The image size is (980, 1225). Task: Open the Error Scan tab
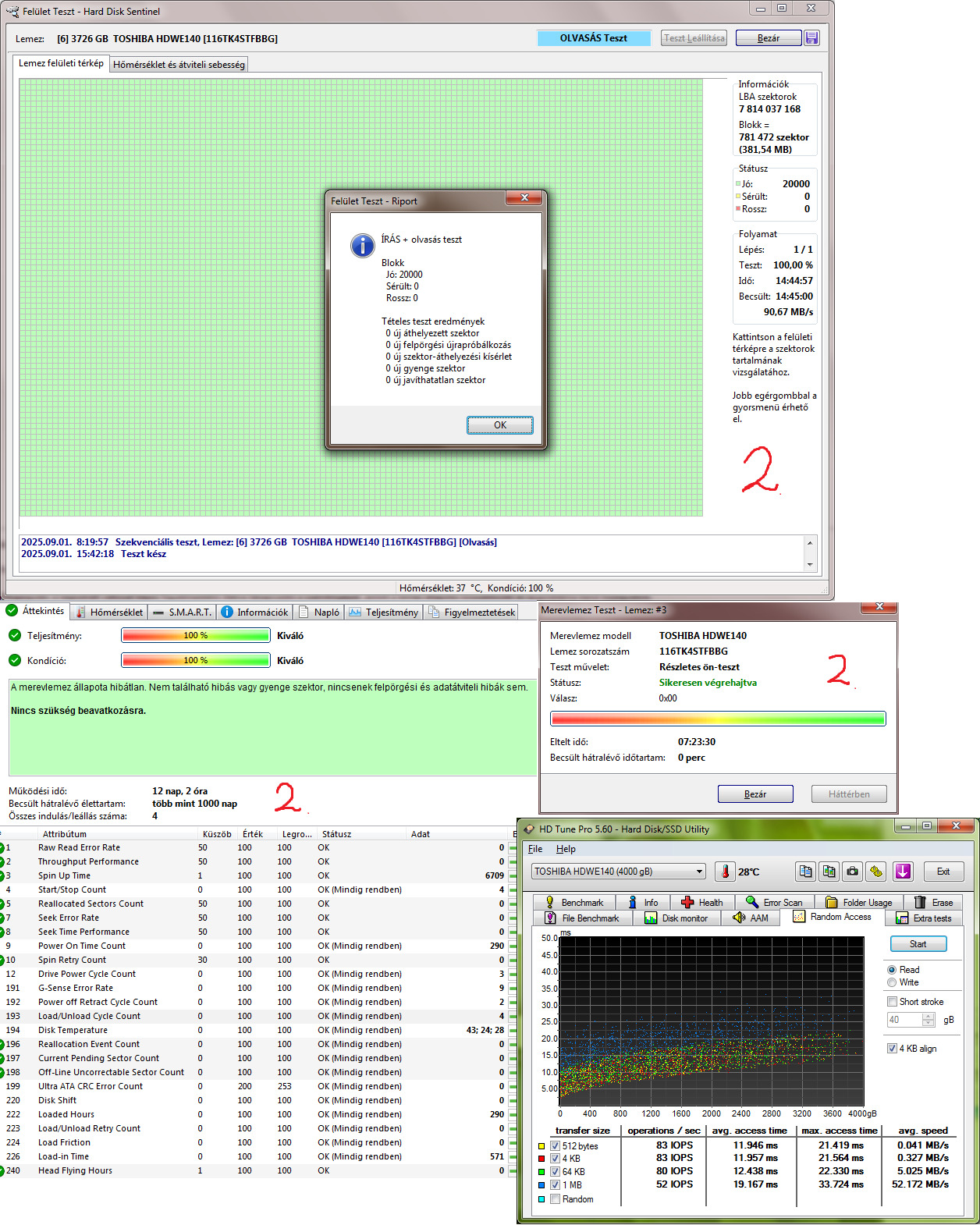point(774,902)
